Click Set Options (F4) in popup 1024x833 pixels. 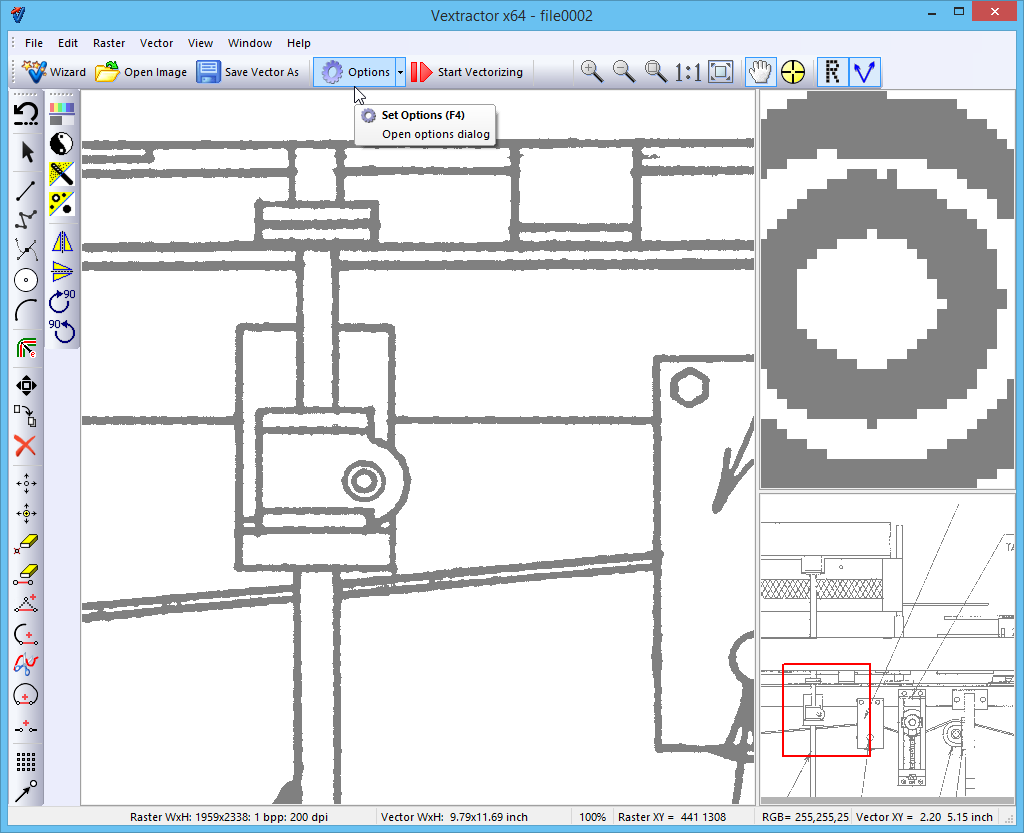point(423,115)
